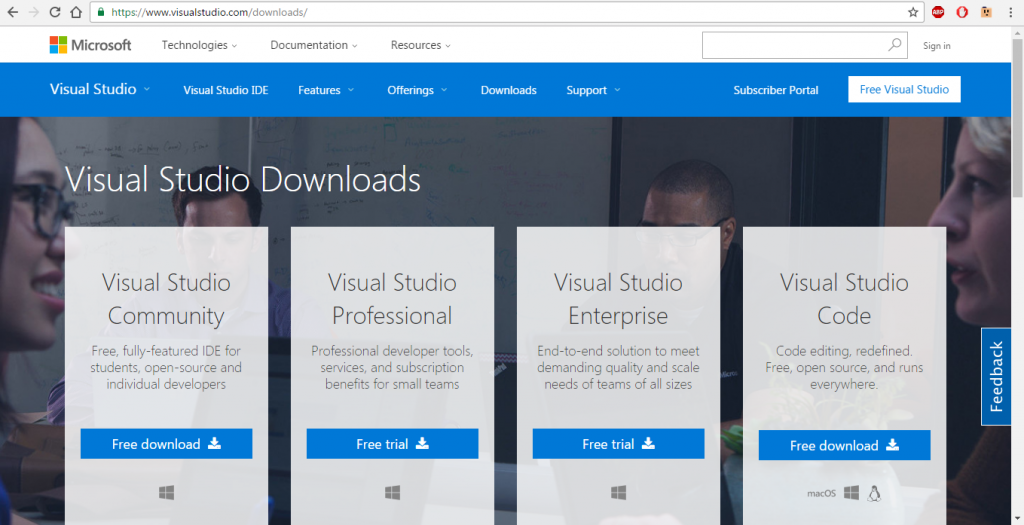Screen dimensions: 1024x525
Task: Open Chrome three-dot menu
Action: [x=1010, y=12]
